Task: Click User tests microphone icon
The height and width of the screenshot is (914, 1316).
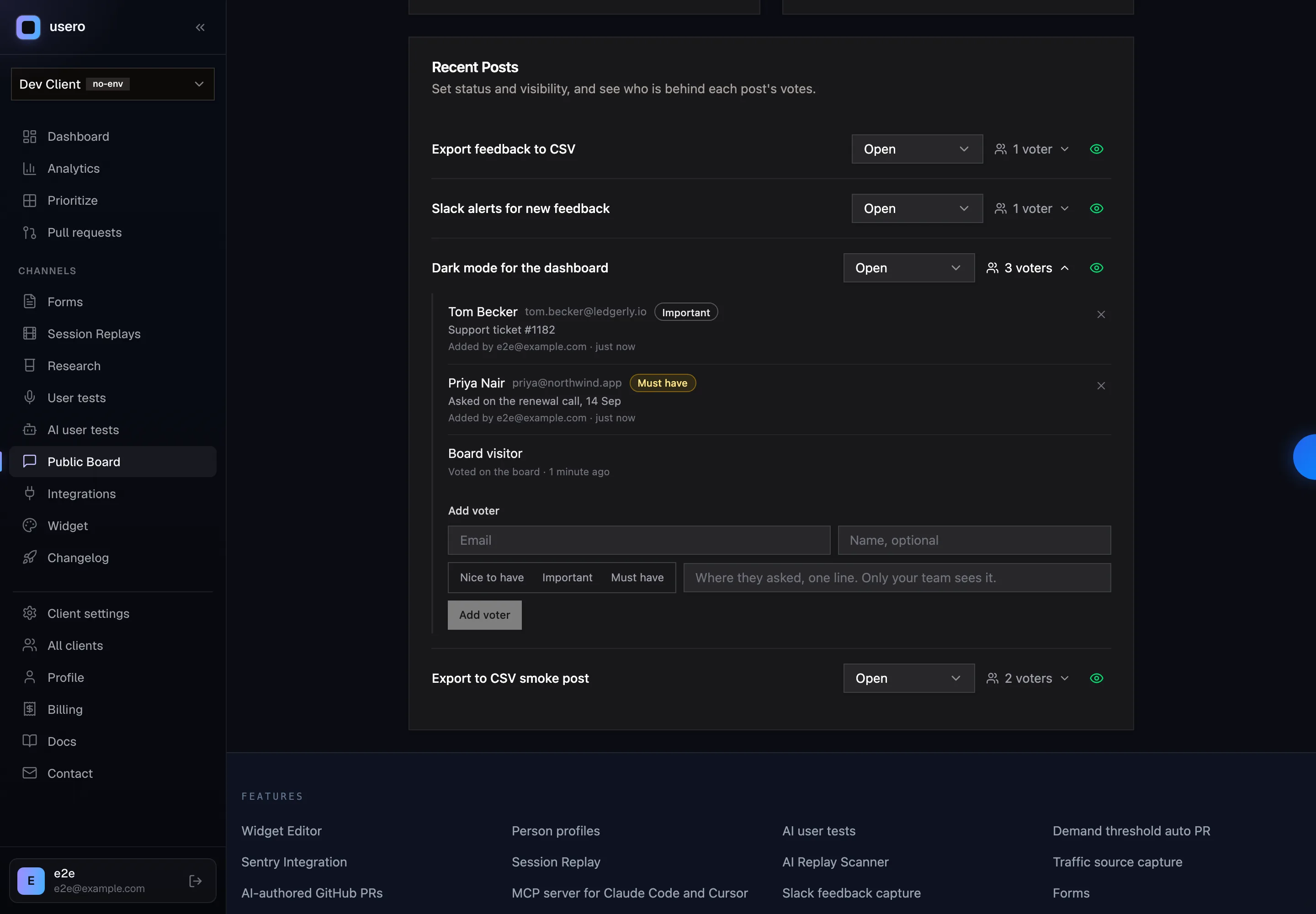Action: pos(30,398)
